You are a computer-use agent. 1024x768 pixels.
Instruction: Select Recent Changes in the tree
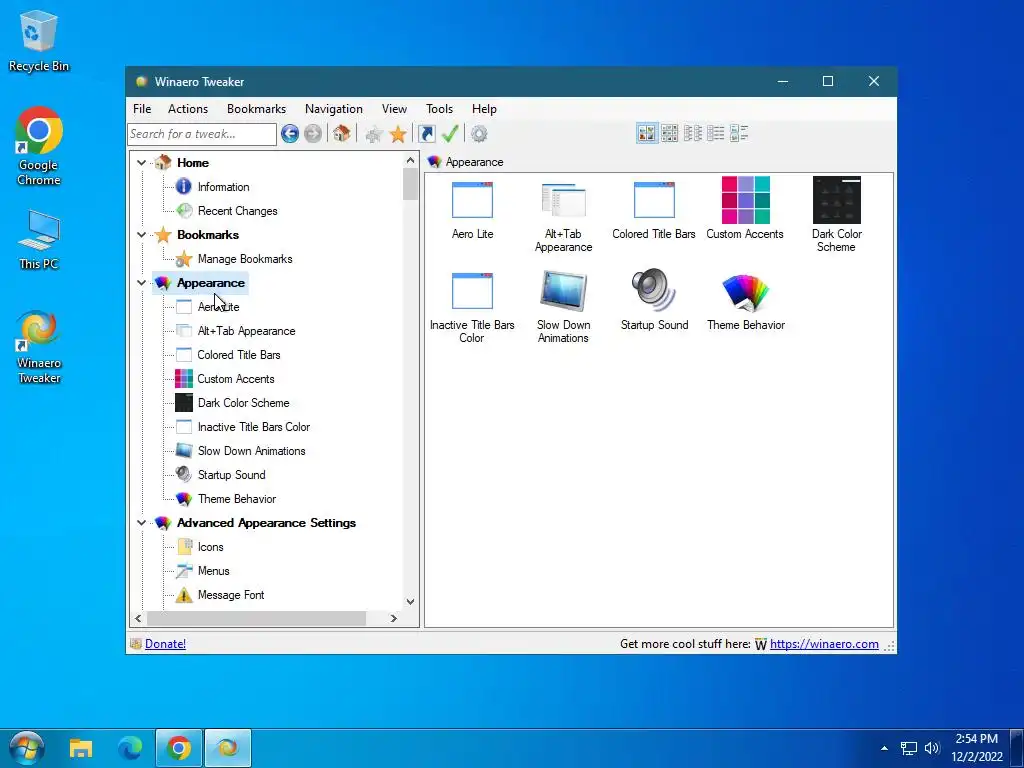pos(238,211)
